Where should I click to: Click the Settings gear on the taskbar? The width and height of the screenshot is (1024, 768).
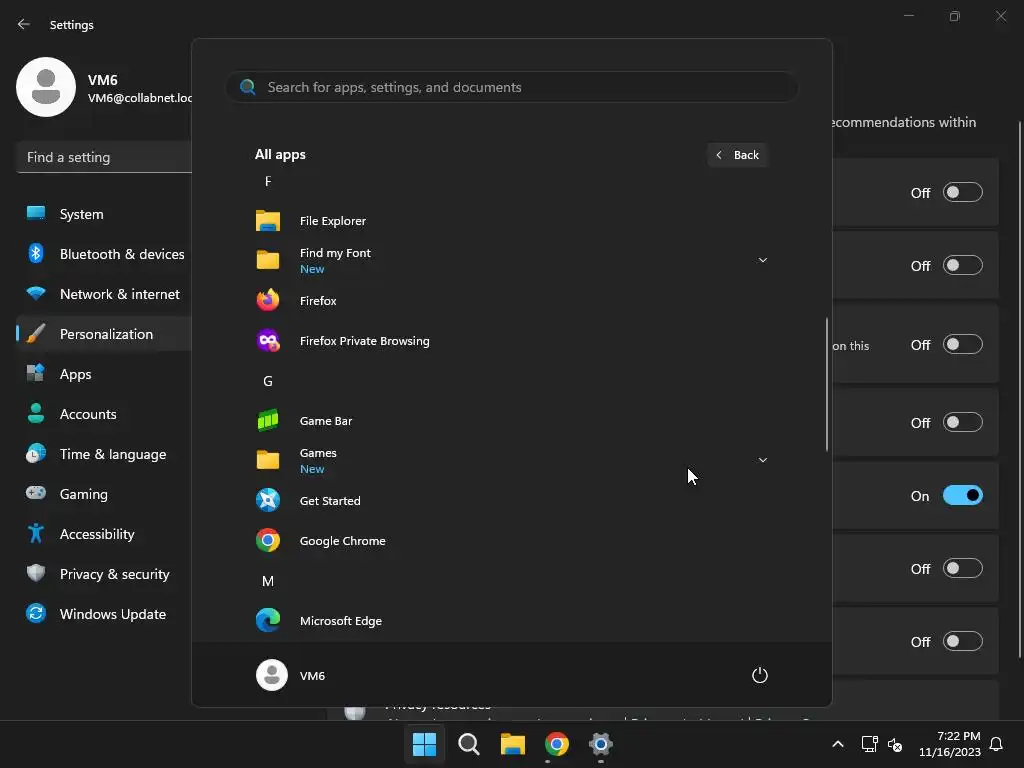pyautogui.click(x=601, y=744)
